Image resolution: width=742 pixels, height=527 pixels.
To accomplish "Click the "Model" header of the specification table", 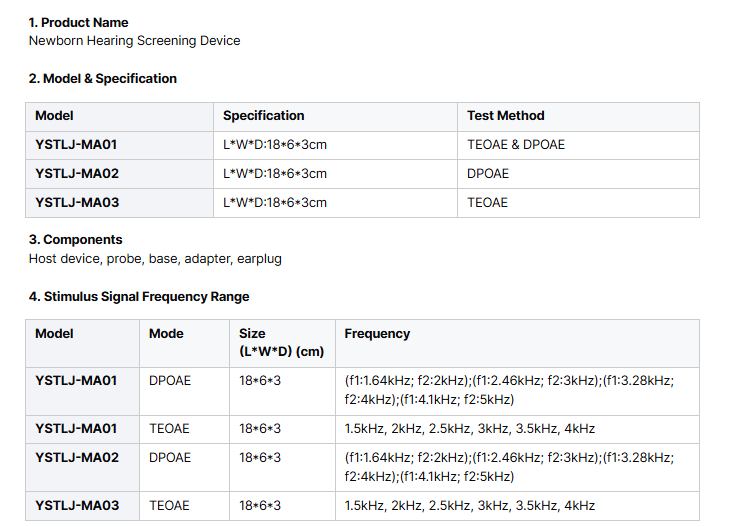I will click(x=54, y=116).
